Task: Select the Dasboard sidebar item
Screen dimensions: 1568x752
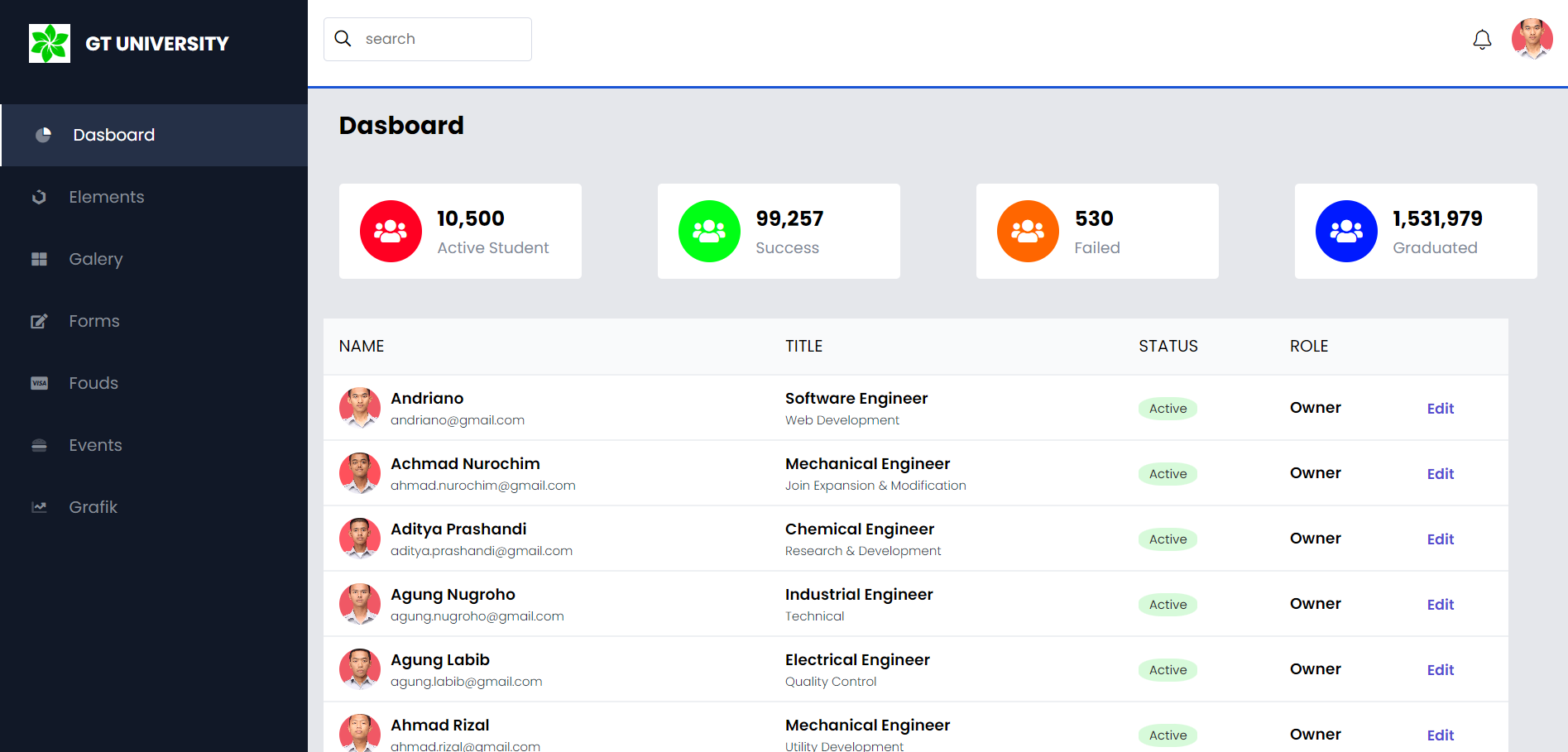Action: click(x=114, y=135)
